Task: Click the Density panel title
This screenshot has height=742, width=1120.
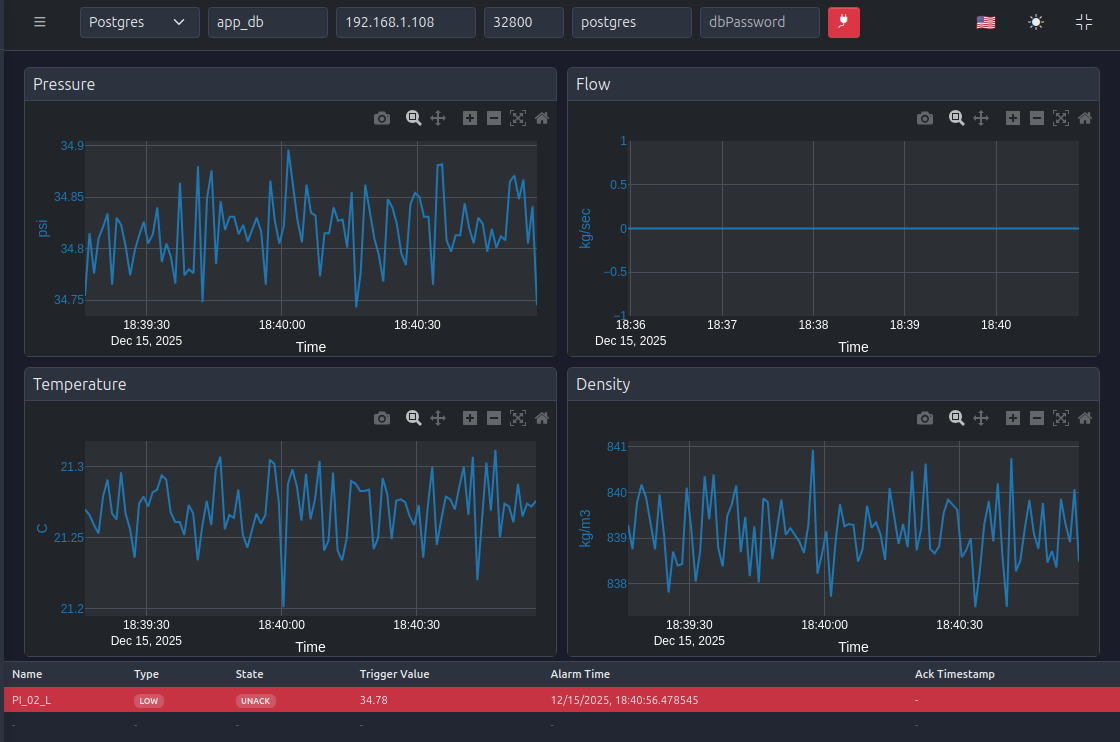Action: (603, 384)
